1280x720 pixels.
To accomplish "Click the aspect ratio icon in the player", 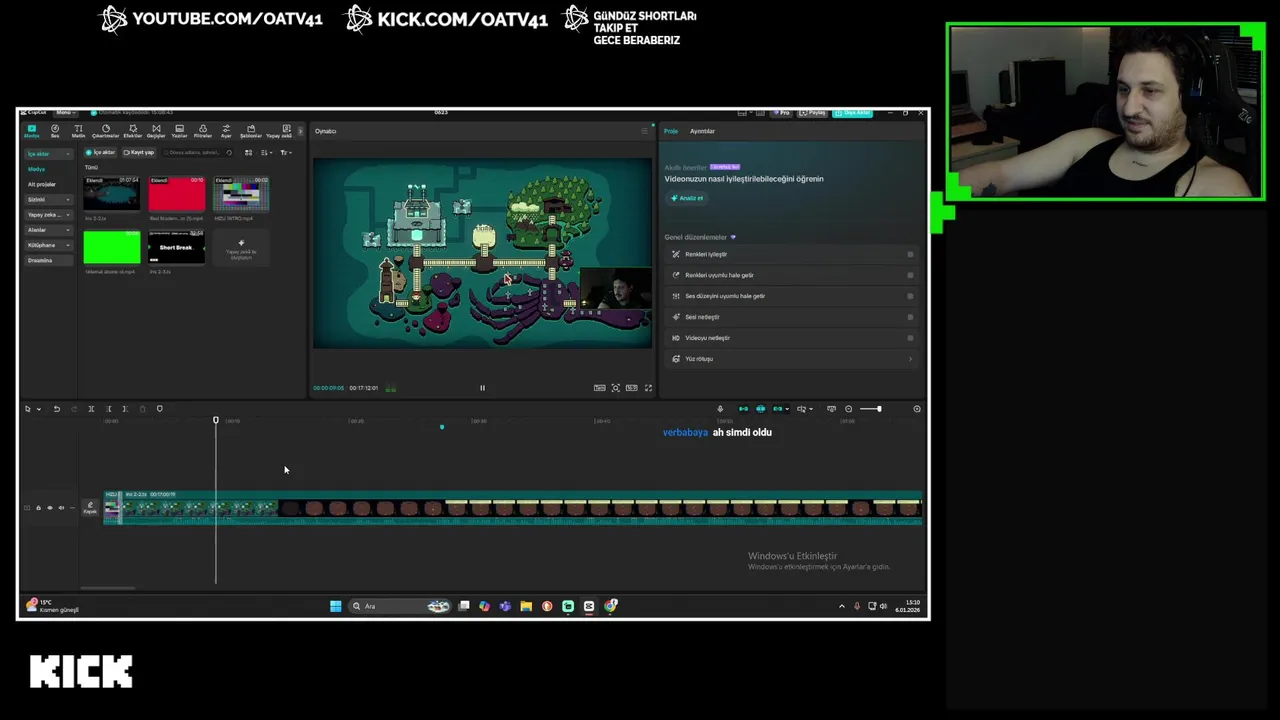I will pyautogui.click(x=632, y=388).
